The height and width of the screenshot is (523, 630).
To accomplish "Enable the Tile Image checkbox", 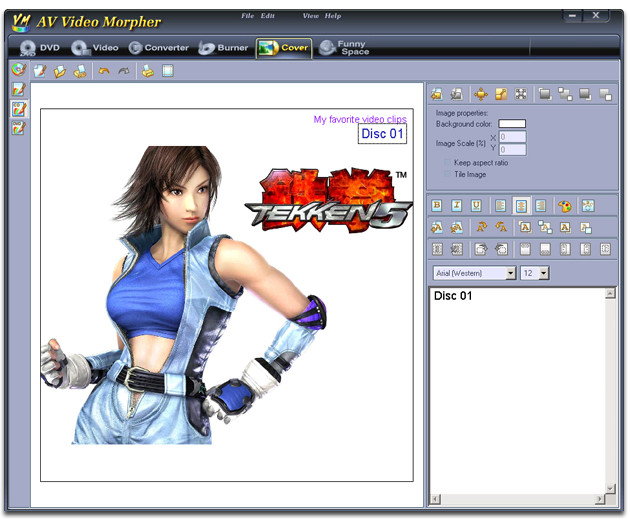I will [x=447, y=174].
